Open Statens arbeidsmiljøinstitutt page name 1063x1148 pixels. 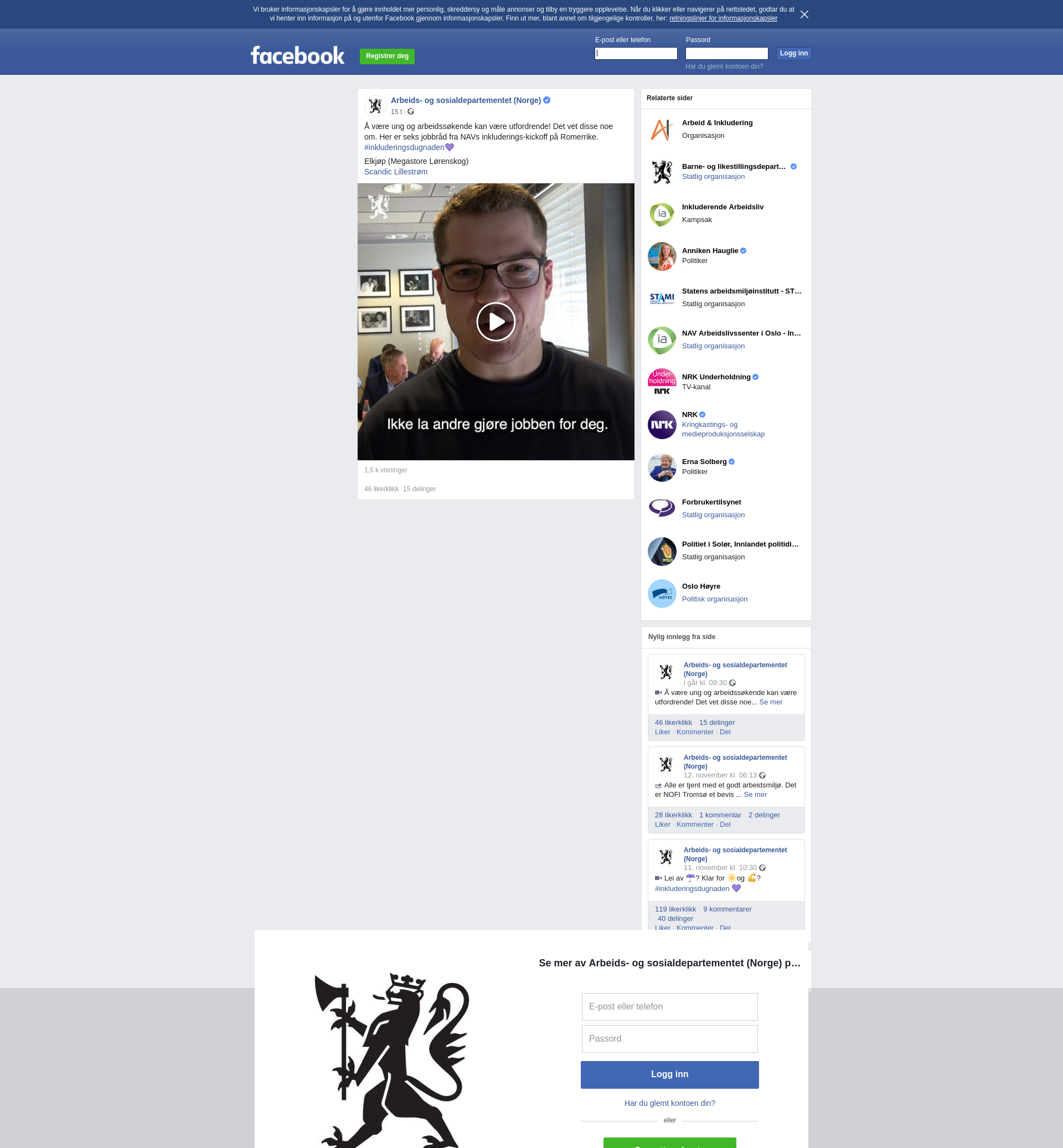pos(741,291)
